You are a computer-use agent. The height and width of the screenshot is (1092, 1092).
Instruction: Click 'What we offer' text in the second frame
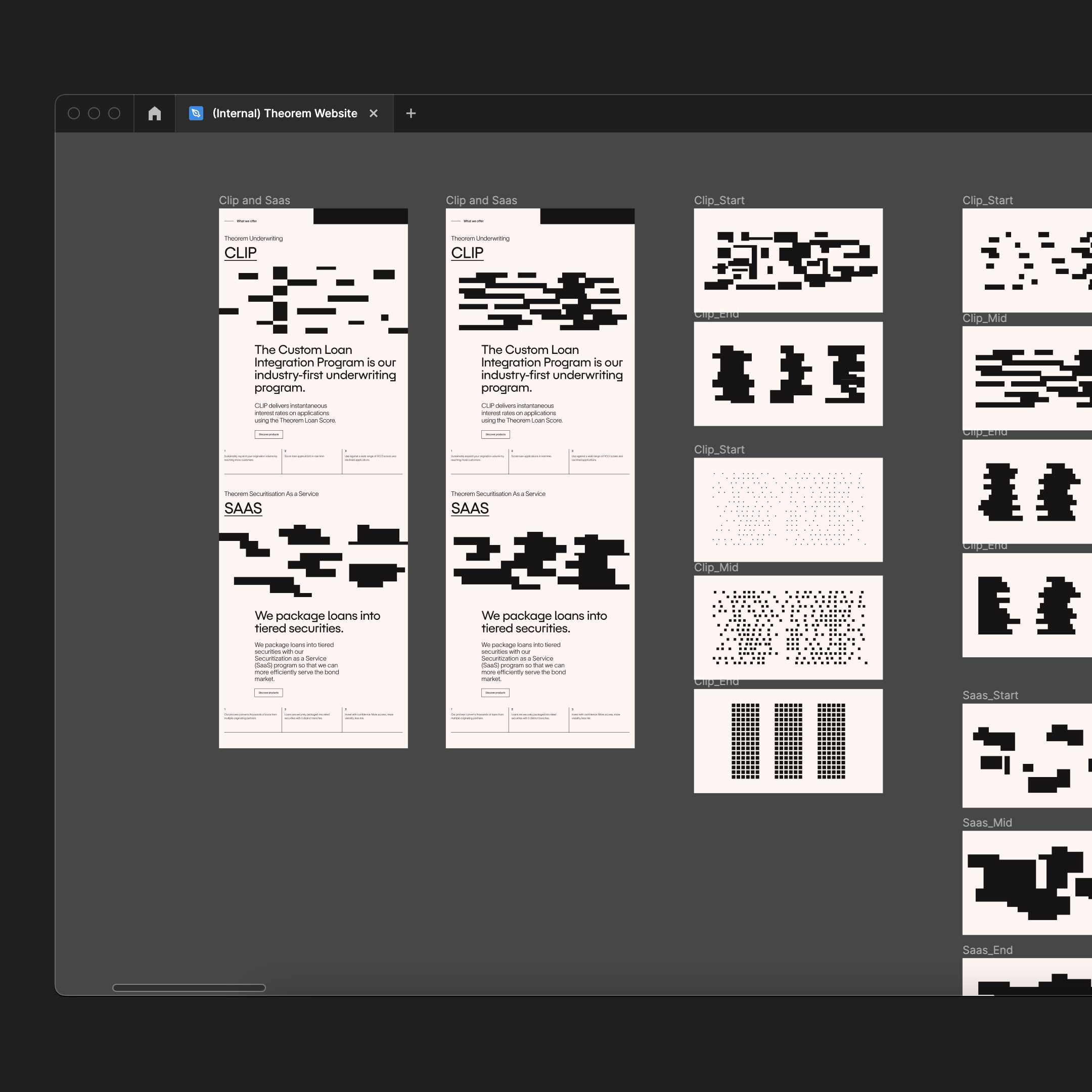(x=473, y=221)
